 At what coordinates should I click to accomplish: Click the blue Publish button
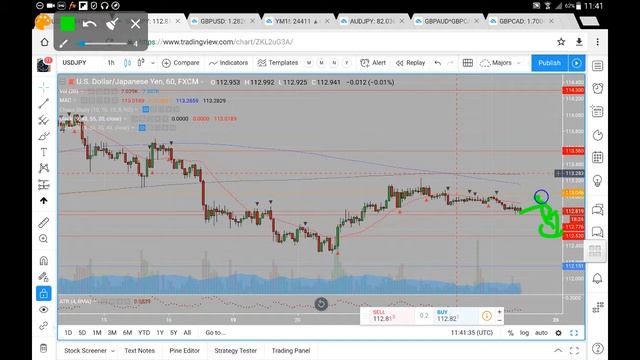[x=549, y=63]
